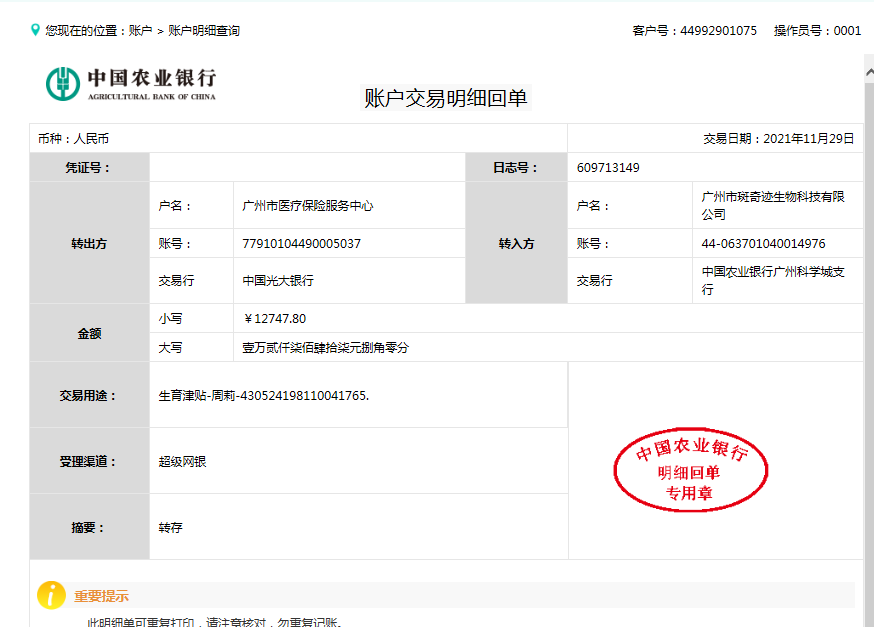Viewport: 874px width, 627px height.
Task: Click the location pin icon in breadcrumb
Action: click(x=35, y=30)
